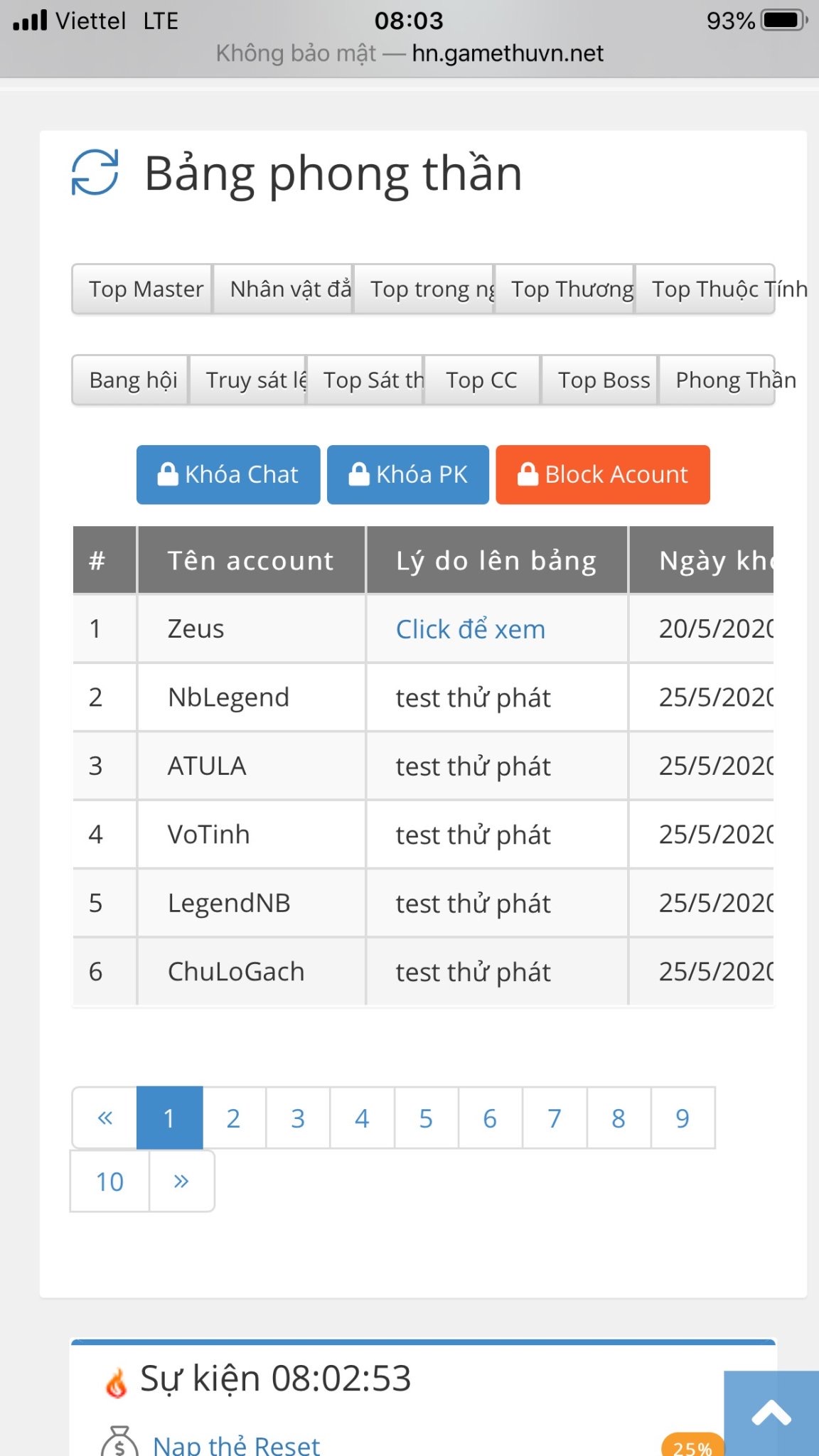
Task: Advance pages with » arrow
Action: point(181,1181)
